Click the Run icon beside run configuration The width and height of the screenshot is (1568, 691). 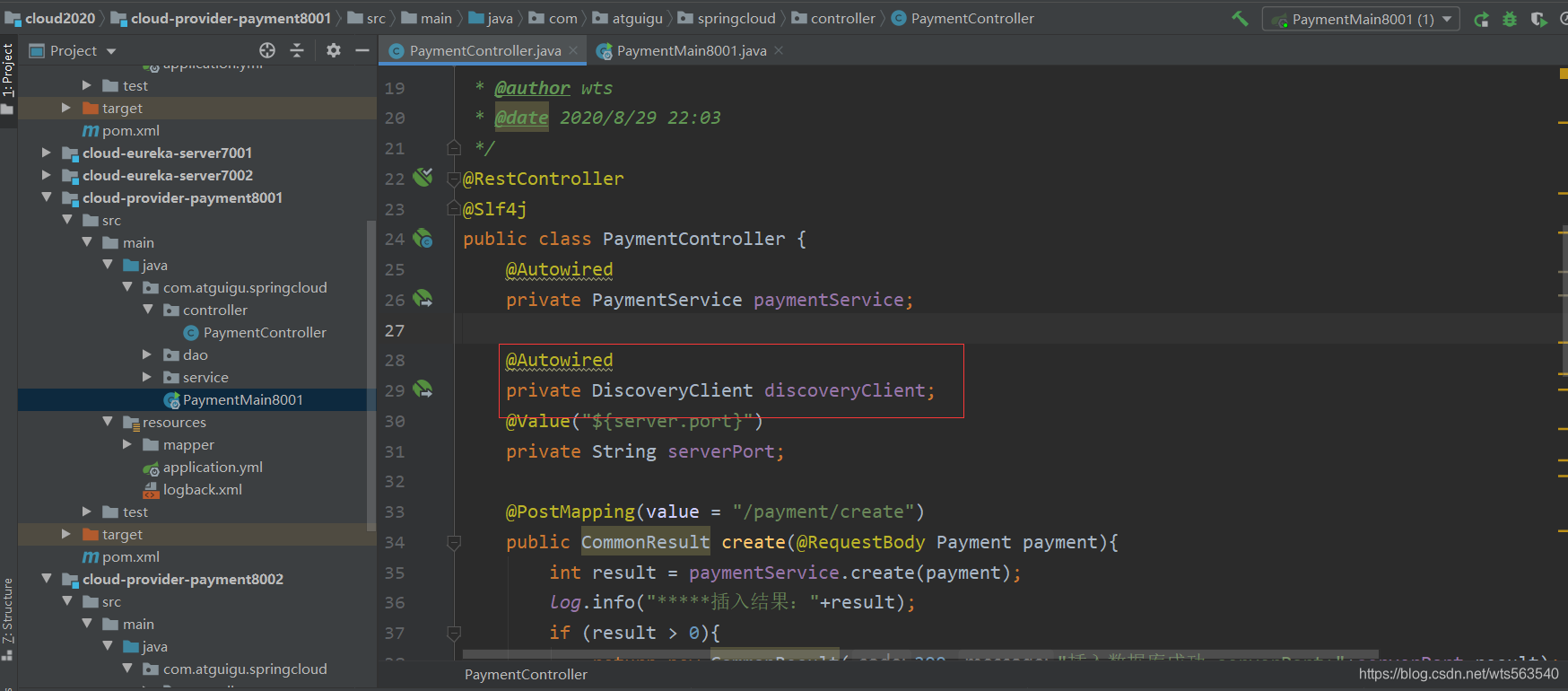1481,19
